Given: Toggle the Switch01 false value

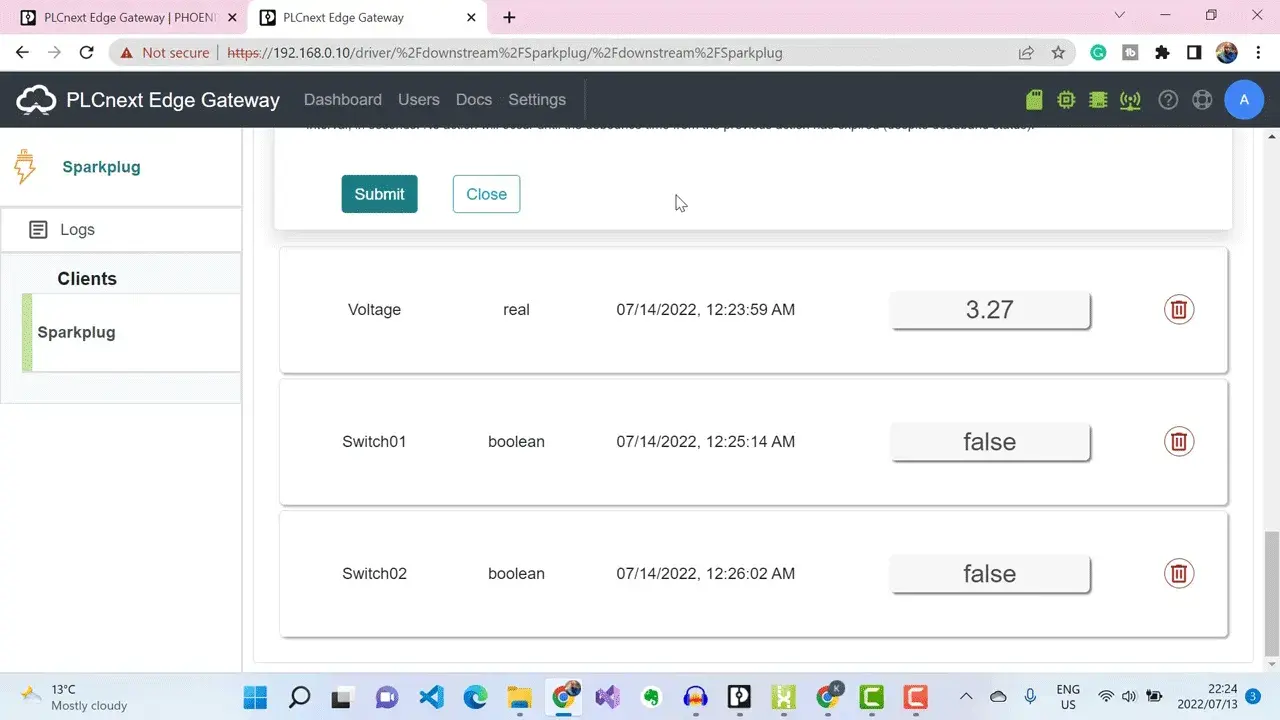Looking at the screenshot, I should pos(990,442).
